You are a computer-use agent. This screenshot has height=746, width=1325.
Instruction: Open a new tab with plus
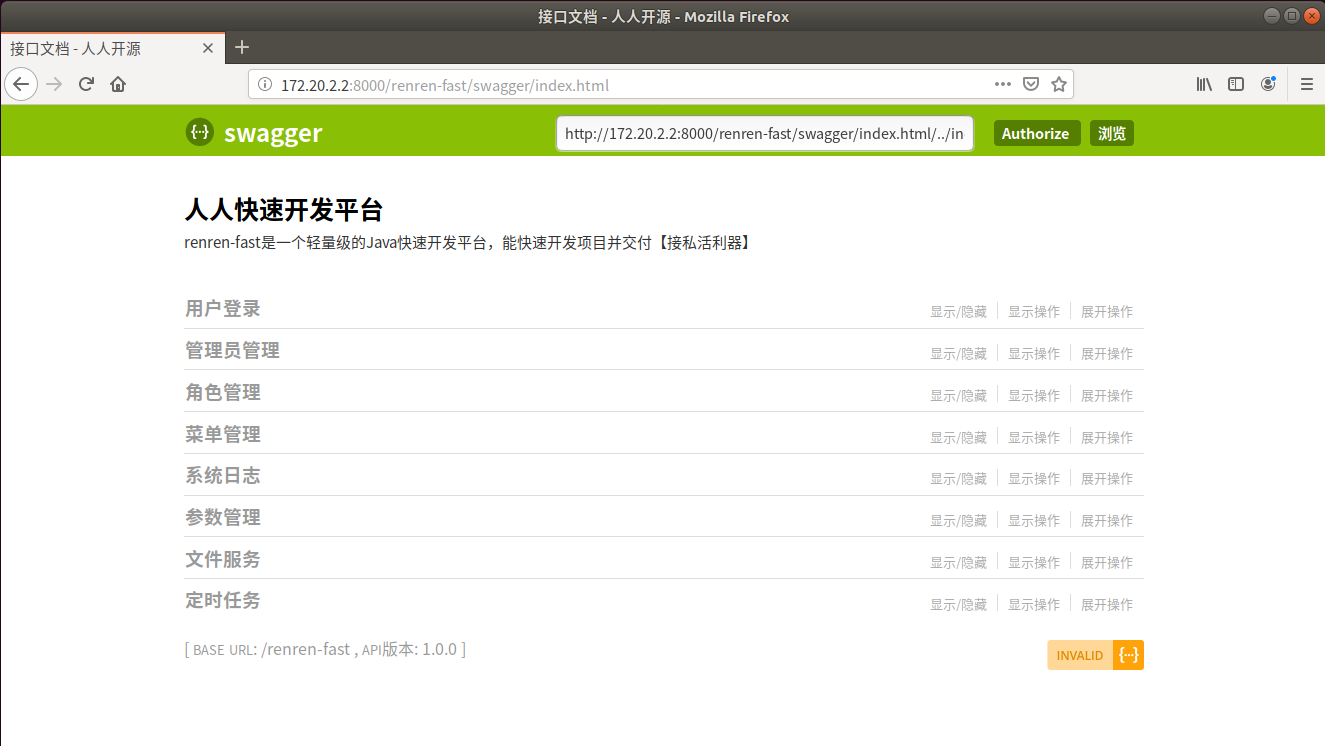tap(241, 47)
